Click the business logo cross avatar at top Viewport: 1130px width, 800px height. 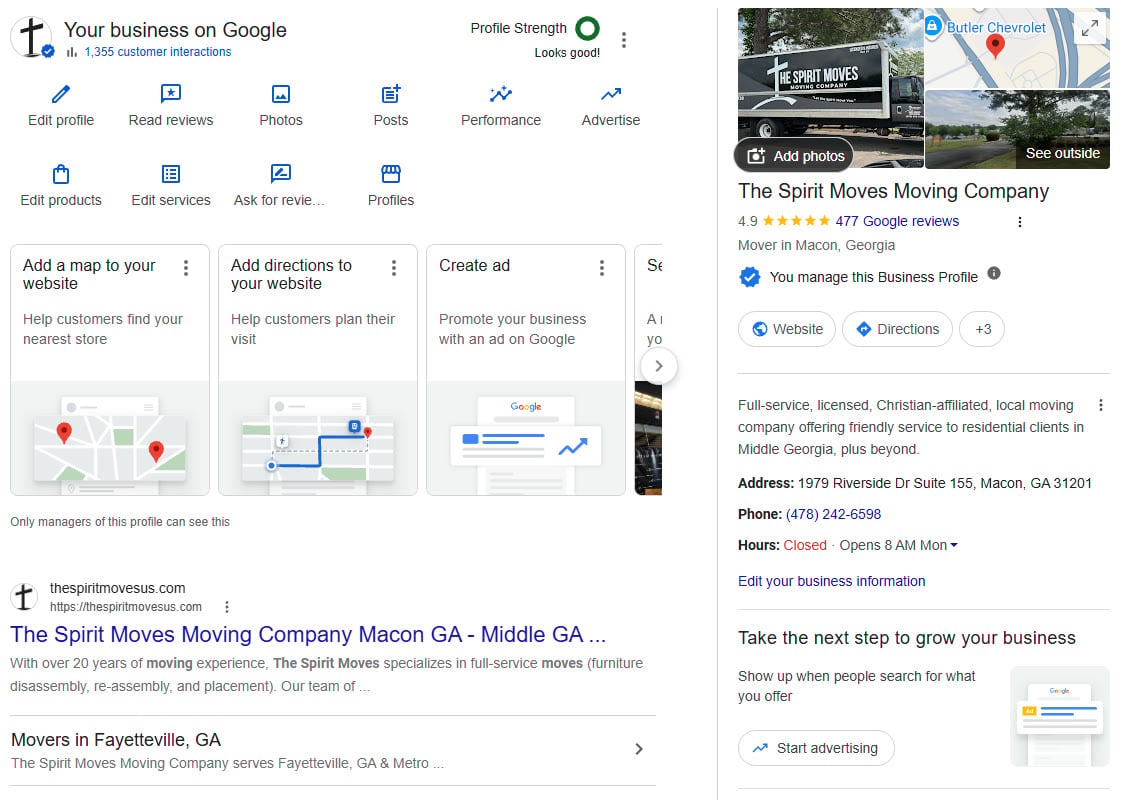[31, 36]
